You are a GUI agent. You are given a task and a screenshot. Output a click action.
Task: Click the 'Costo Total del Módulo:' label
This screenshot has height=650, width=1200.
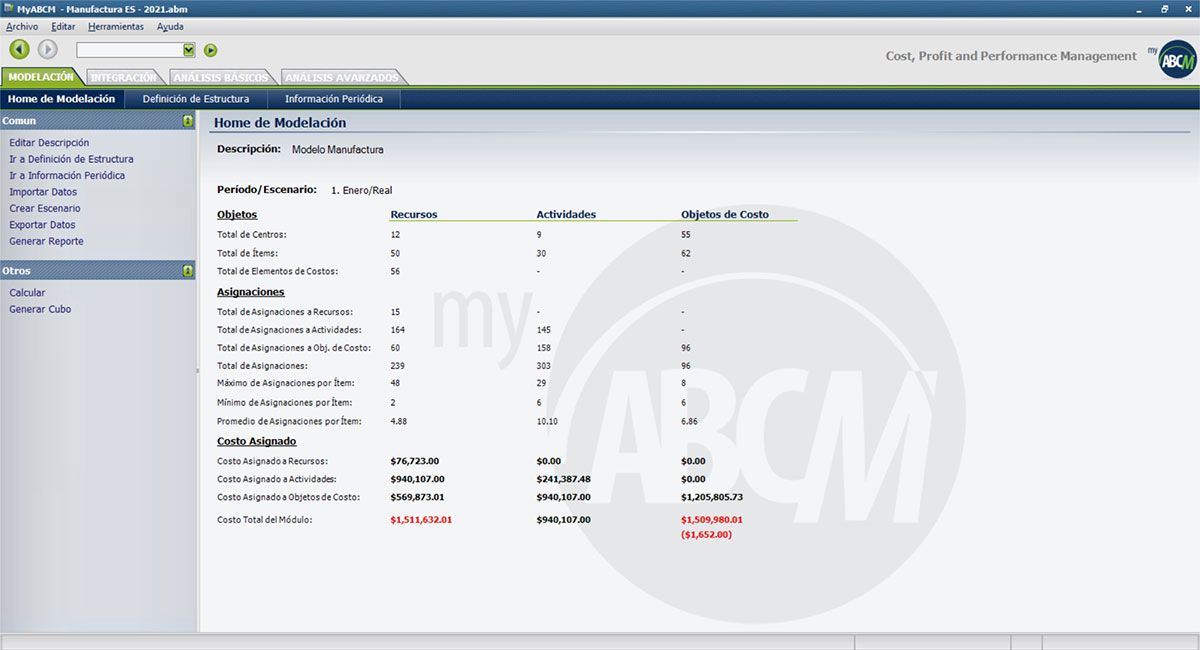[x=265, y=520]
